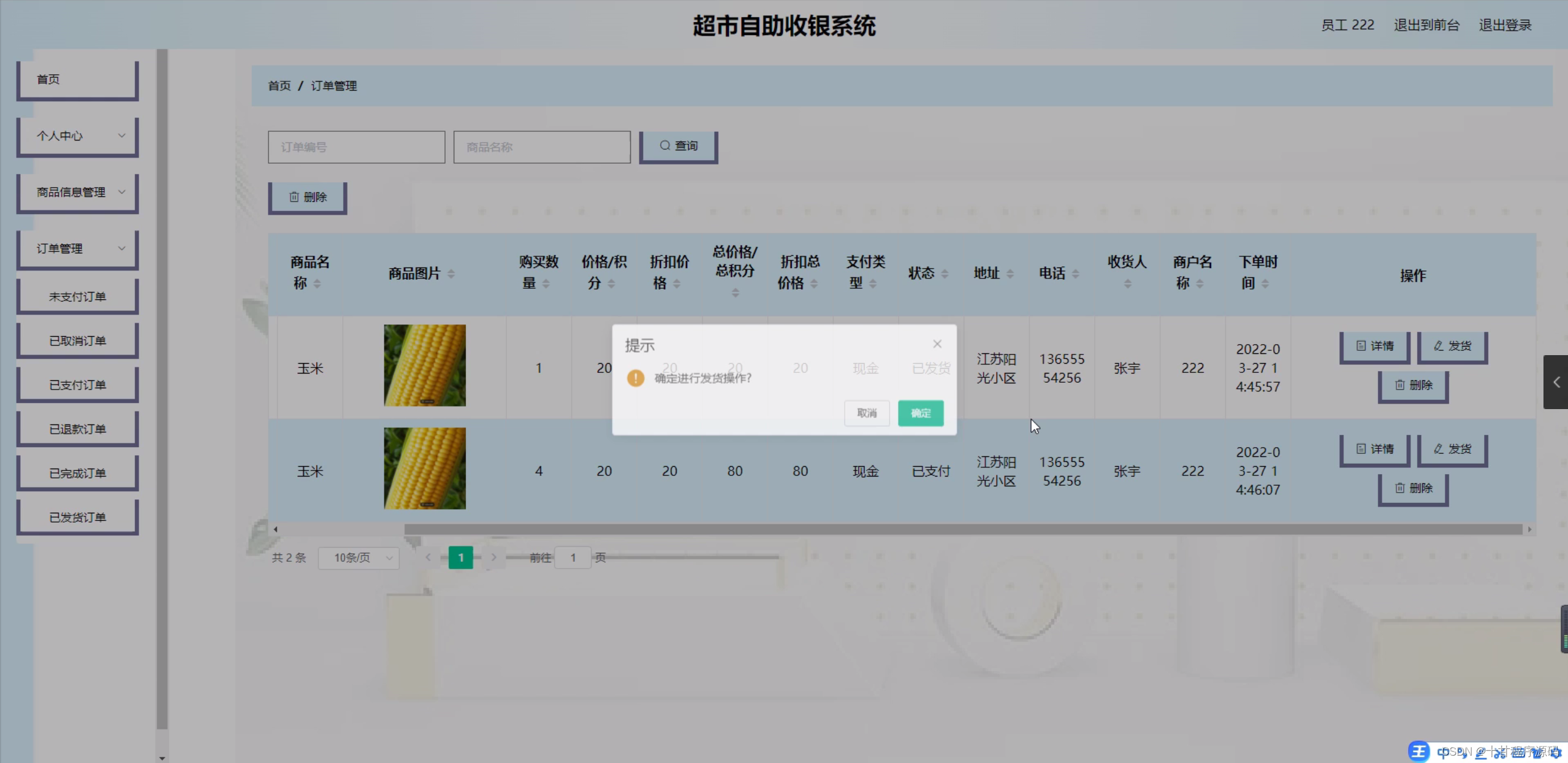Go to next page with right chevron

click(493, 558)
